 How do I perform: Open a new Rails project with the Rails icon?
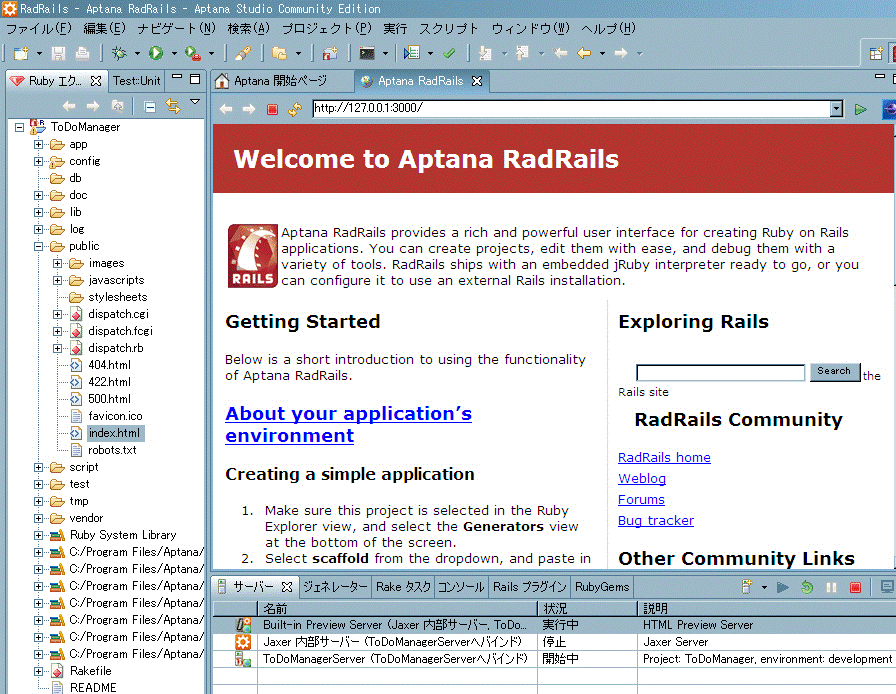(x=331, y=55)
